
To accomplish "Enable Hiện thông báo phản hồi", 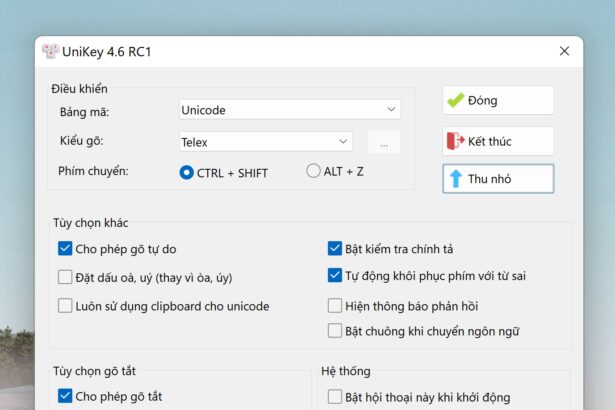I will 335,306.
